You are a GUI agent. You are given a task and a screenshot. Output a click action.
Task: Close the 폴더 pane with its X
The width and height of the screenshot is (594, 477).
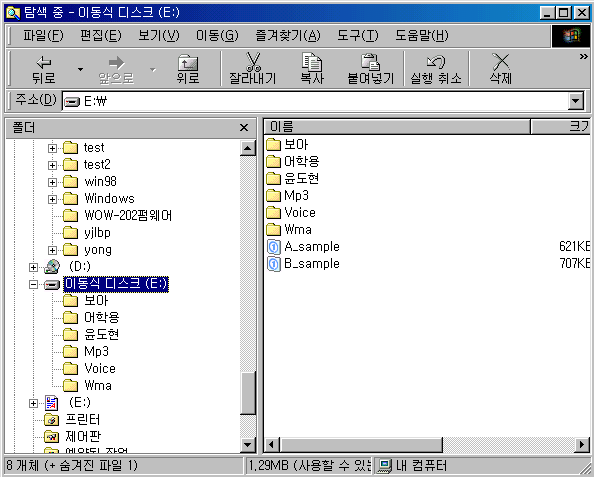(244, 128)
